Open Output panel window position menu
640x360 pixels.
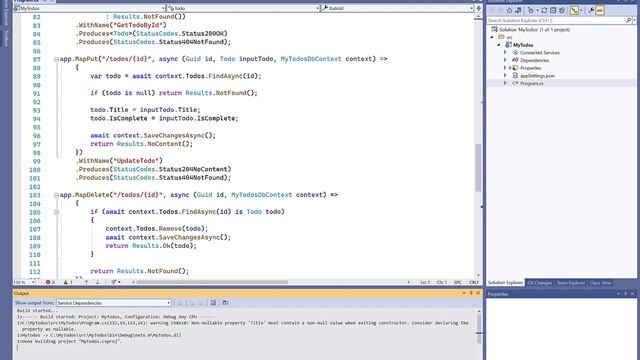464,293
